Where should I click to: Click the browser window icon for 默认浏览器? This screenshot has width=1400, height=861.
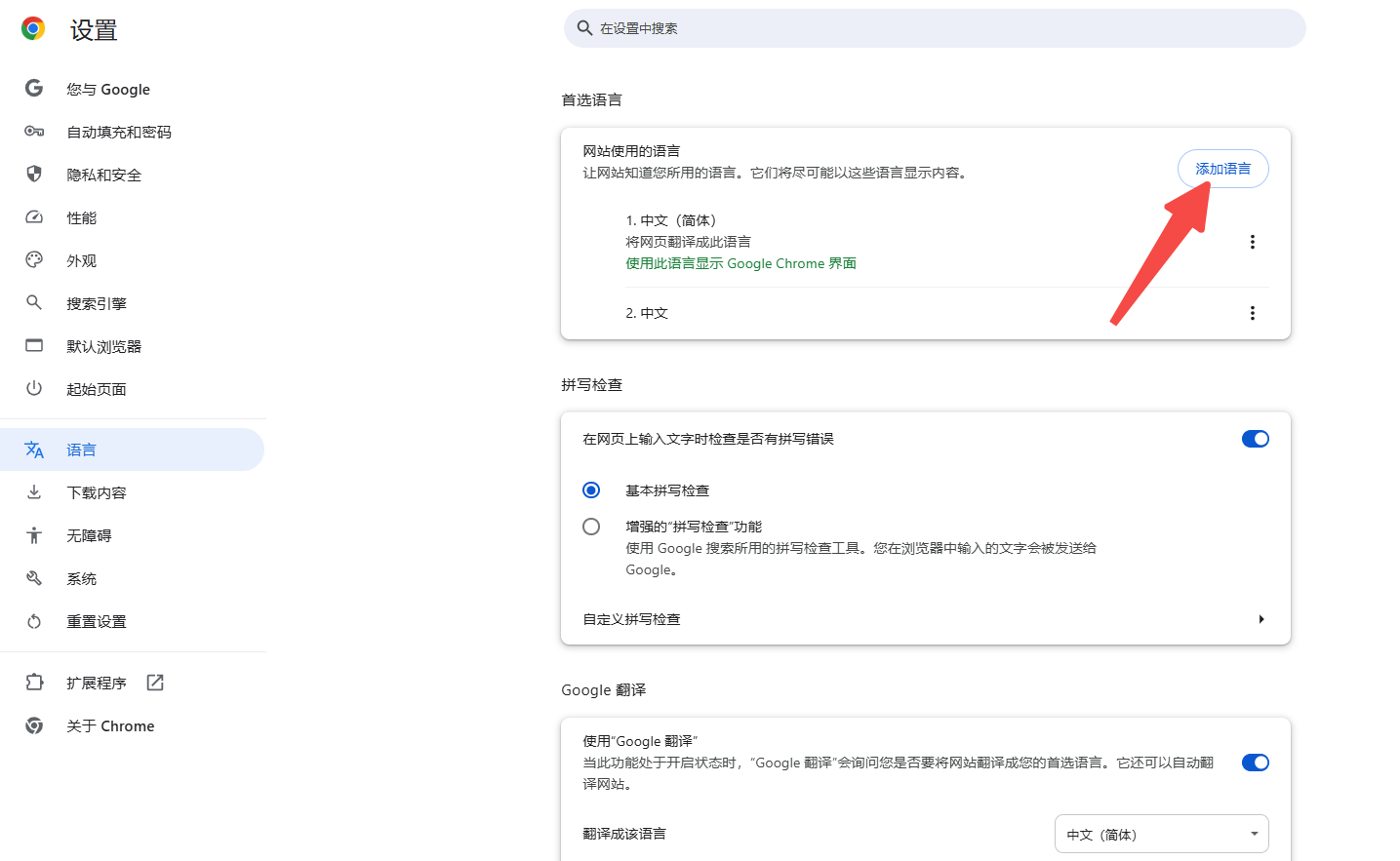point(34,346)
